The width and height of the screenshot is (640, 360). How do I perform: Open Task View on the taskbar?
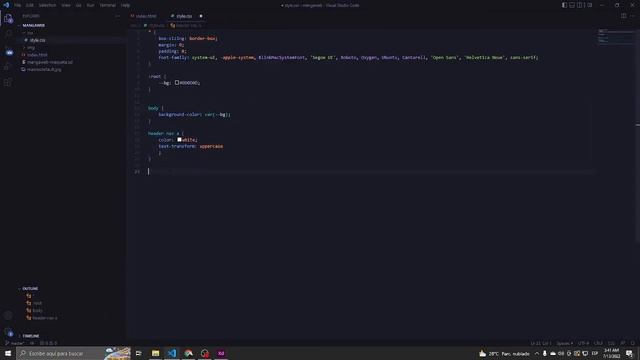[x=139, y=353]
